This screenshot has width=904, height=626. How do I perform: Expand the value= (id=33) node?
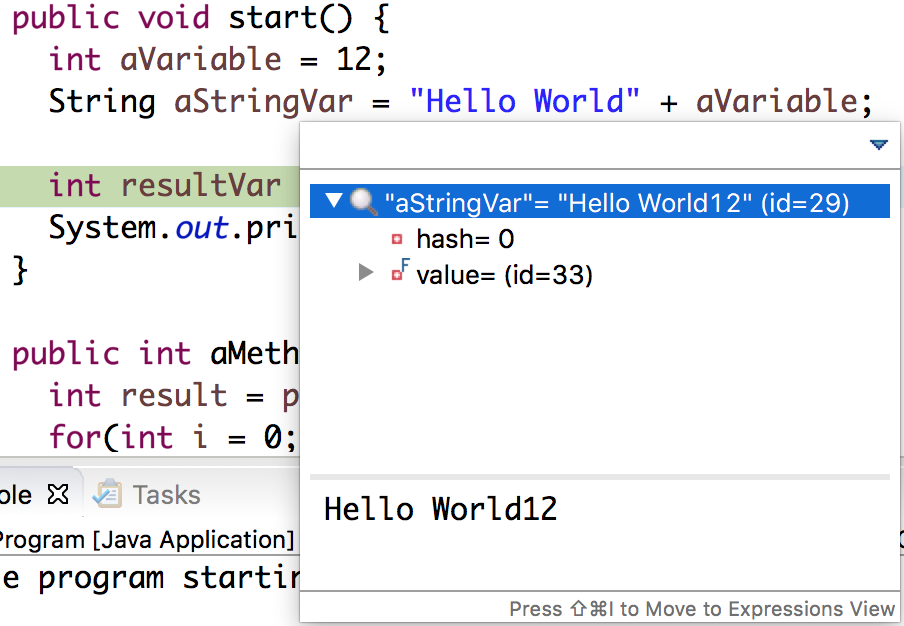pyautogui.click(x=366, y=274)
